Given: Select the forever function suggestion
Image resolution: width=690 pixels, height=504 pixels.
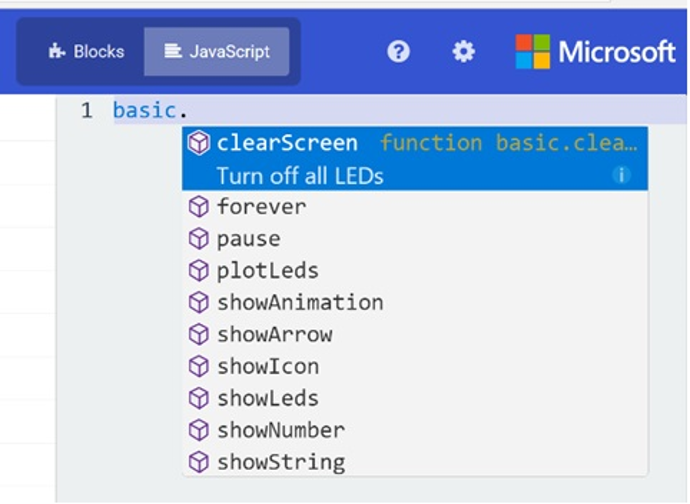Looking at the screenshot, I should pos(261,207).
